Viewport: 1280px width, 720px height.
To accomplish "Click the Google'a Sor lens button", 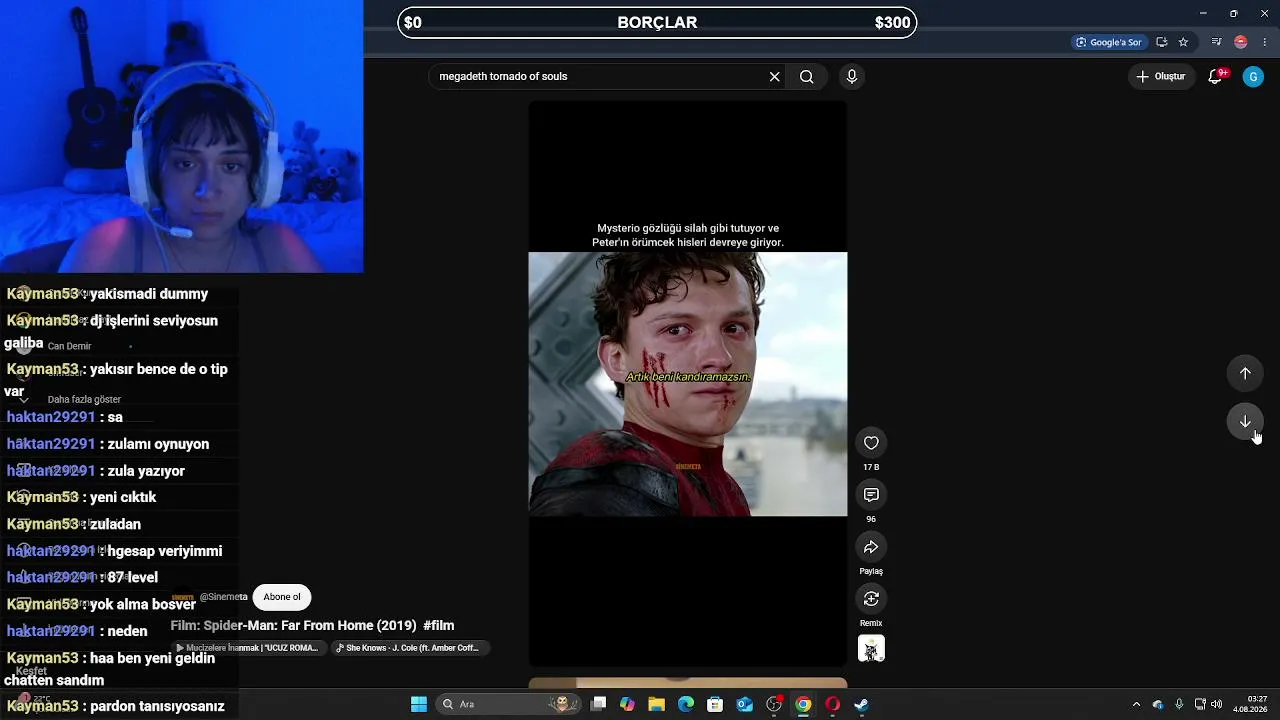I will [x=1108, y=42].
